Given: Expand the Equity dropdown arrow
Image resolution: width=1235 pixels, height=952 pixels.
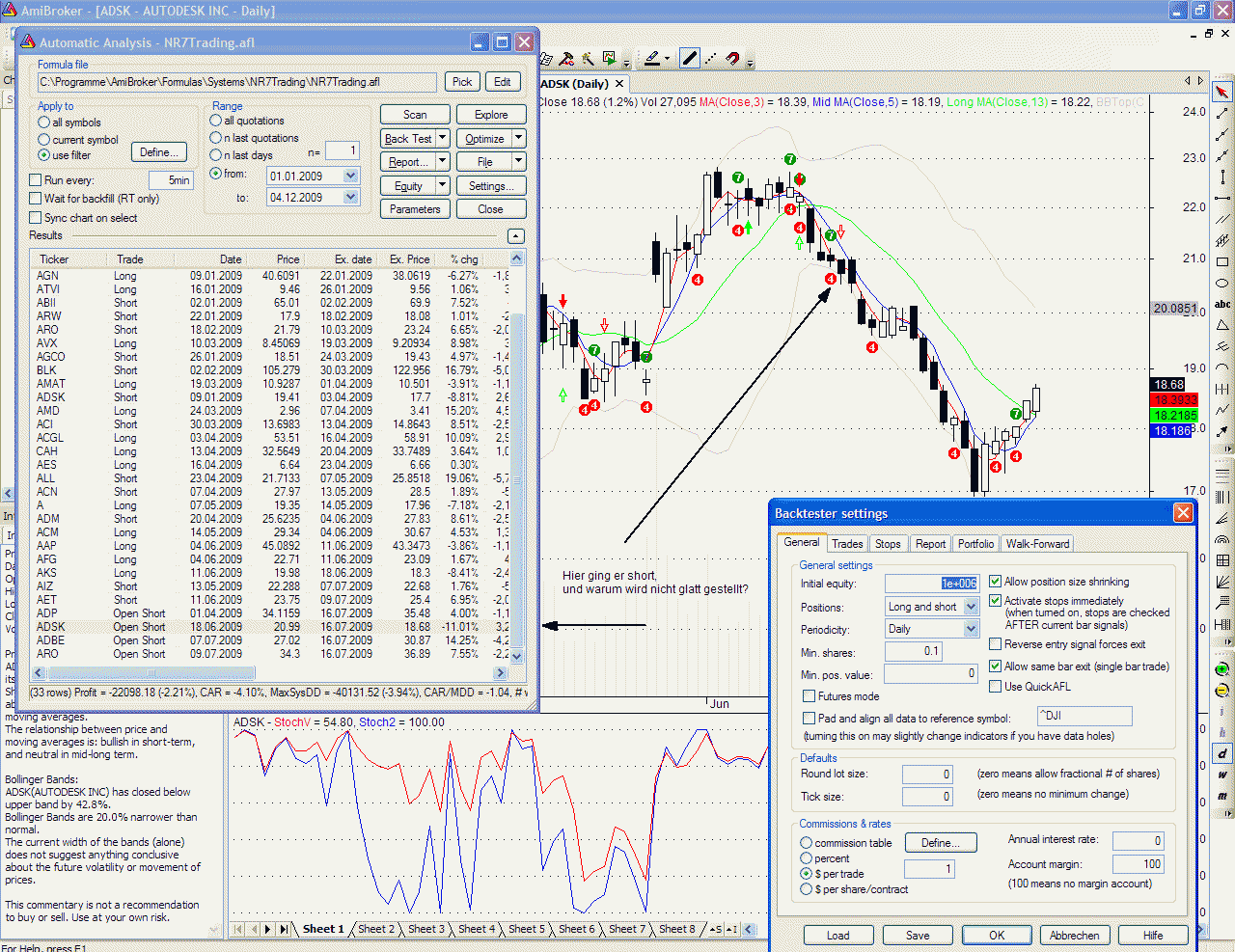Looking at the screenshot, I should pyautogui.click(x=442, y=185).
